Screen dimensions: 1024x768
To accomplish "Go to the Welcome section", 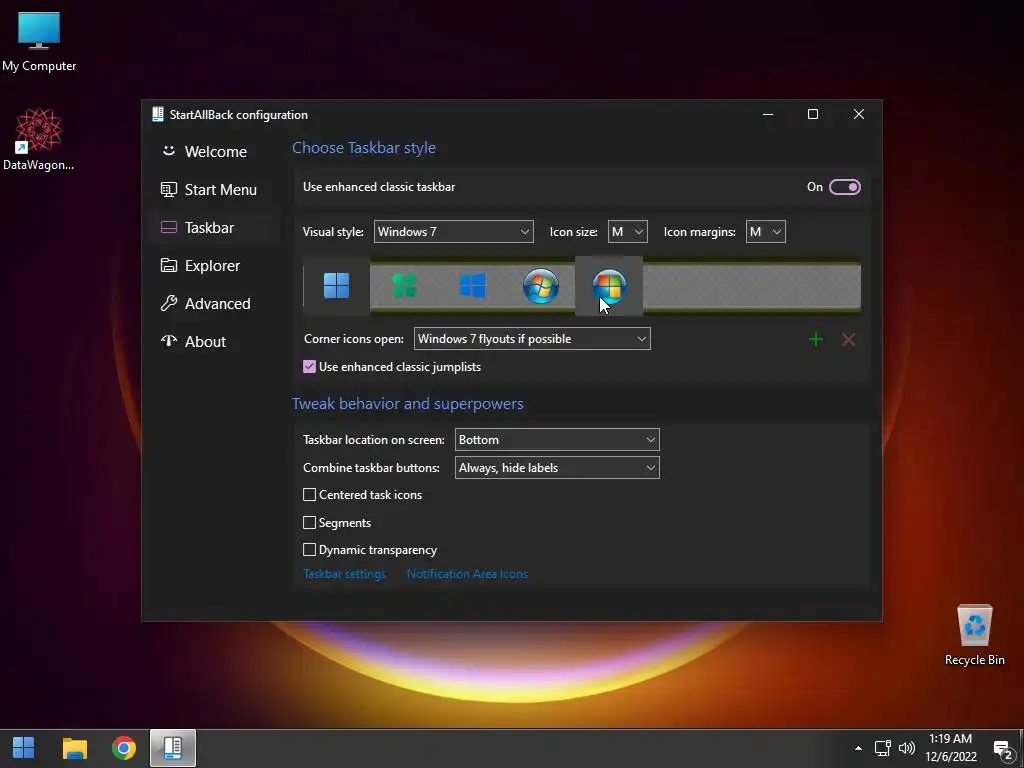I will [x=214, y=152].
